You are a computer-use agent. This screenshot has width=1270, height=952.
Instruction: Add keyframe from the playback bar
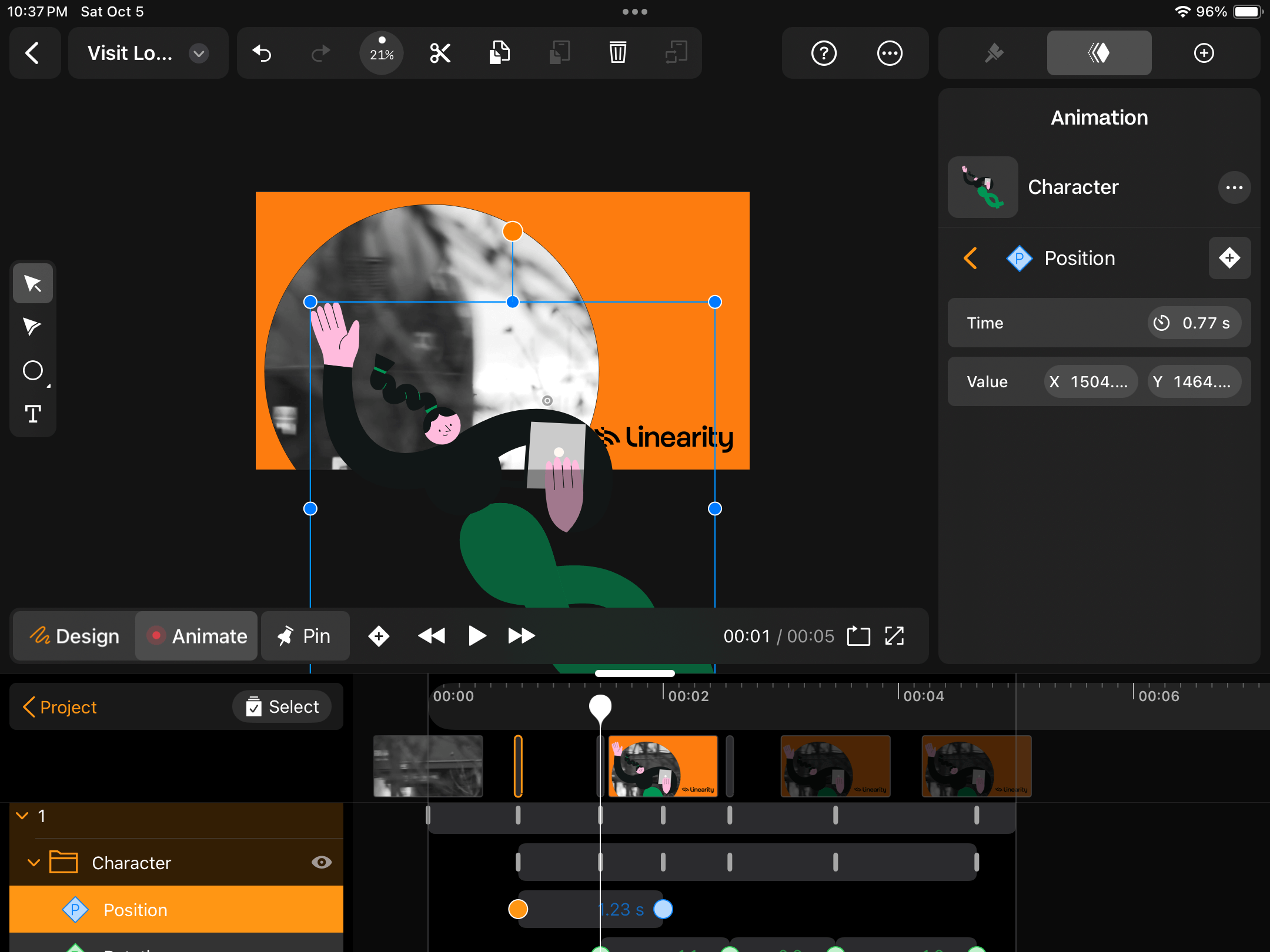[x=379, y=636]
